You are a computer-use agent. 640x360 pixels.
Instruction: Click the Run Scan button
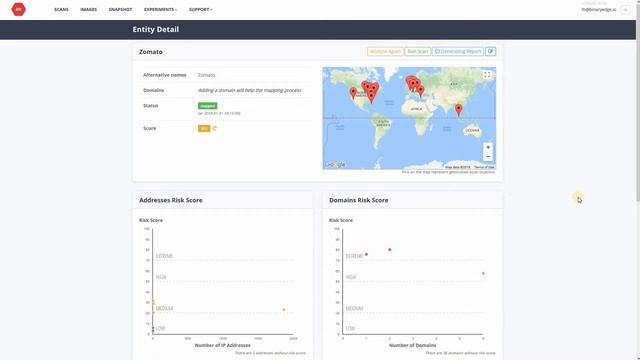pyautogui.click(x=418, y=51)
